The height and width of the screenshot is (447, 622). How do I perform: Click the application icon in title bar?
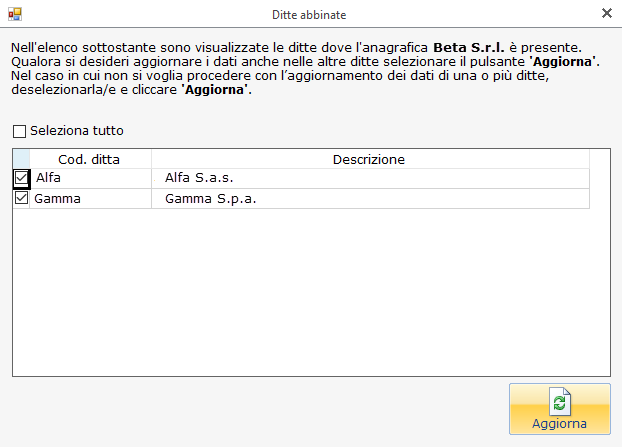(x=15, y=14)
